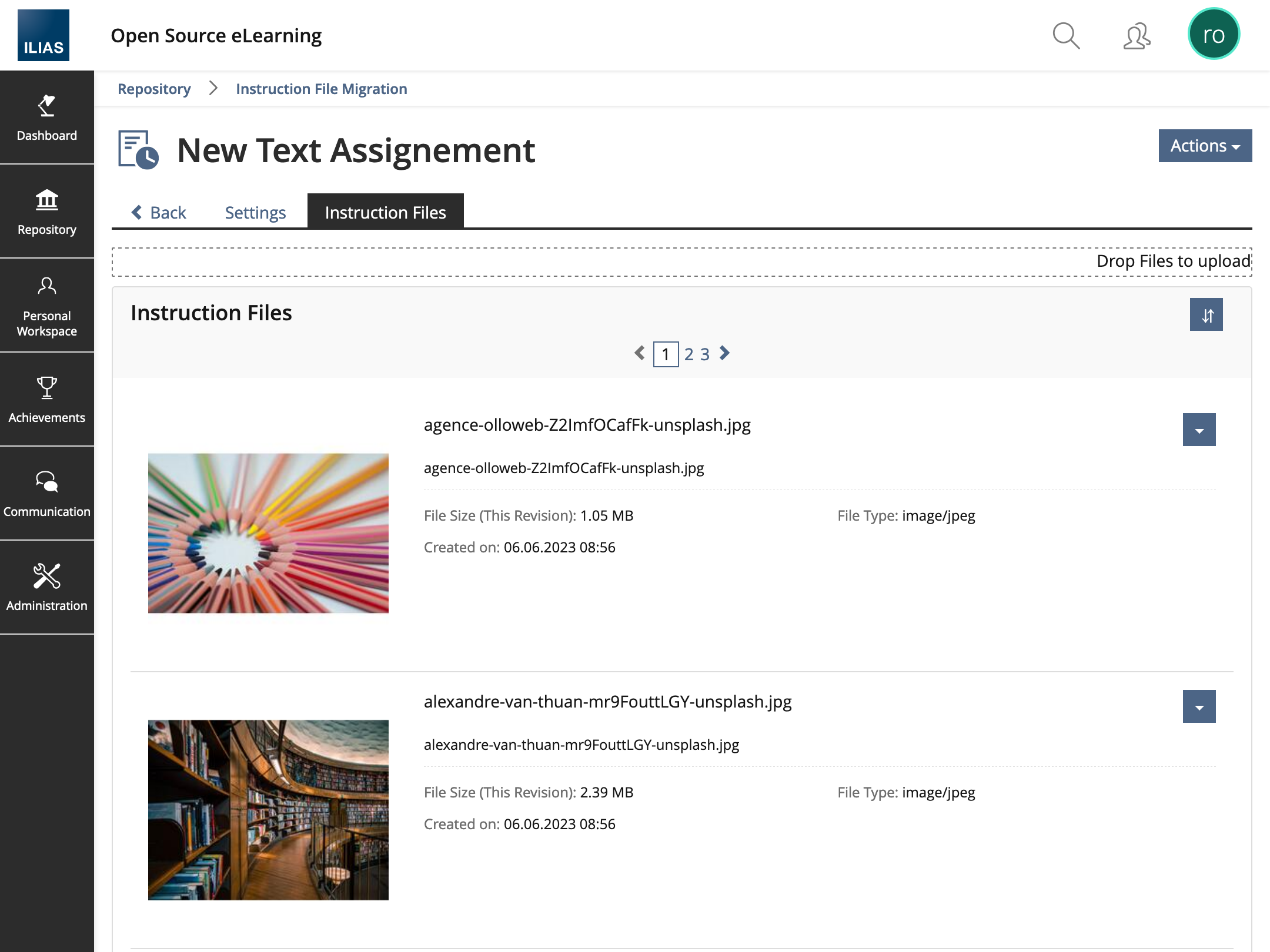Screen dimensions: 1270x952
Task: Open dropdown for agence-olloweb file
Action: (1199, 430)
